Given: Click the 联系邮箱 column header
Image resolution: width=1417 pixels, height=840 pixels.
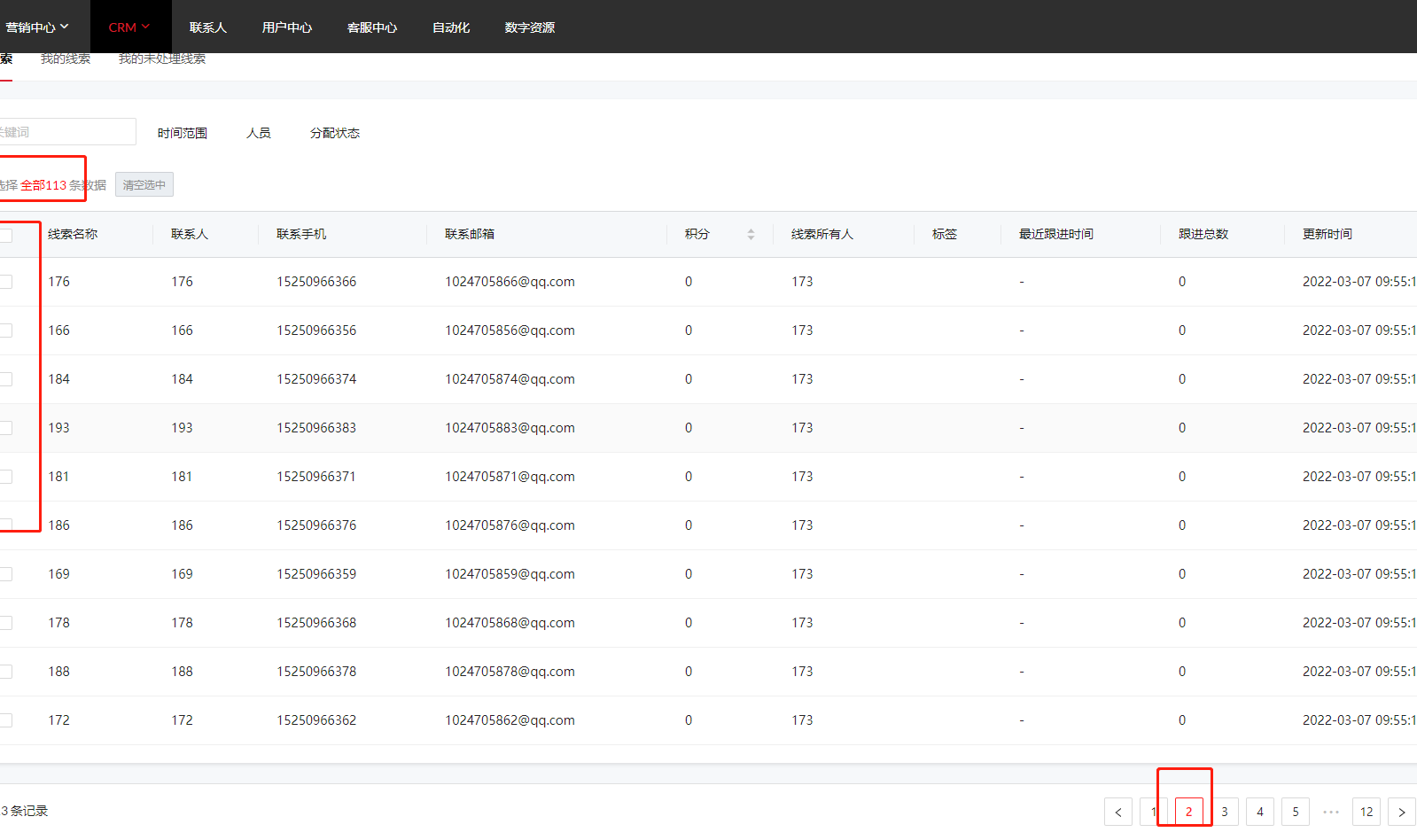Looking at the screenshot, I should (x=470, y=234).
